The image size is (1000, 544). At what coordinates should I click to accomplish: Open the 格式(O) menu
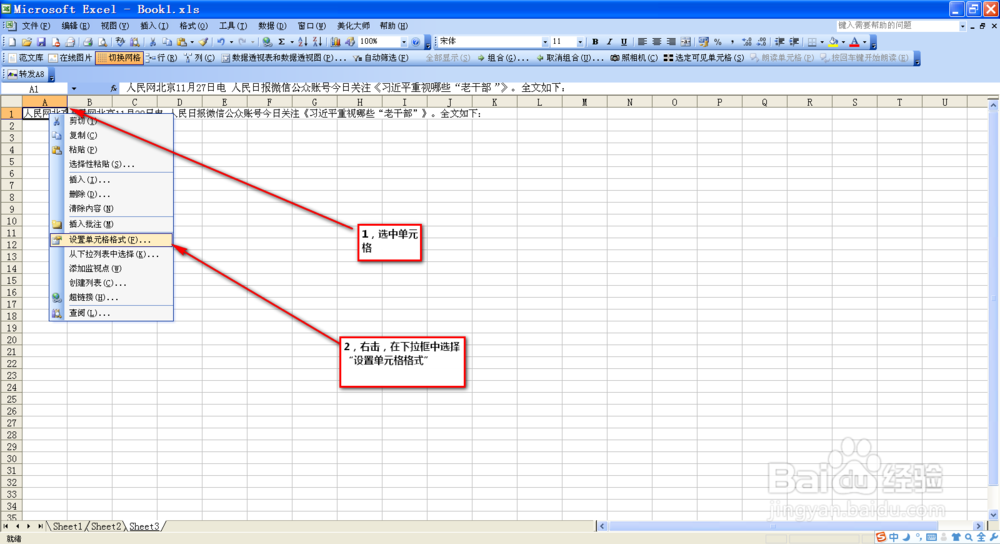click(x=193, y=26)
